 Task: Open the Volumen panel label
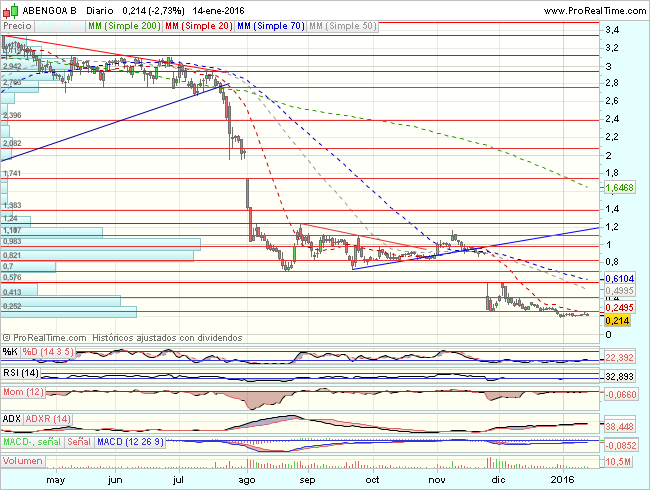pos(23,461)
